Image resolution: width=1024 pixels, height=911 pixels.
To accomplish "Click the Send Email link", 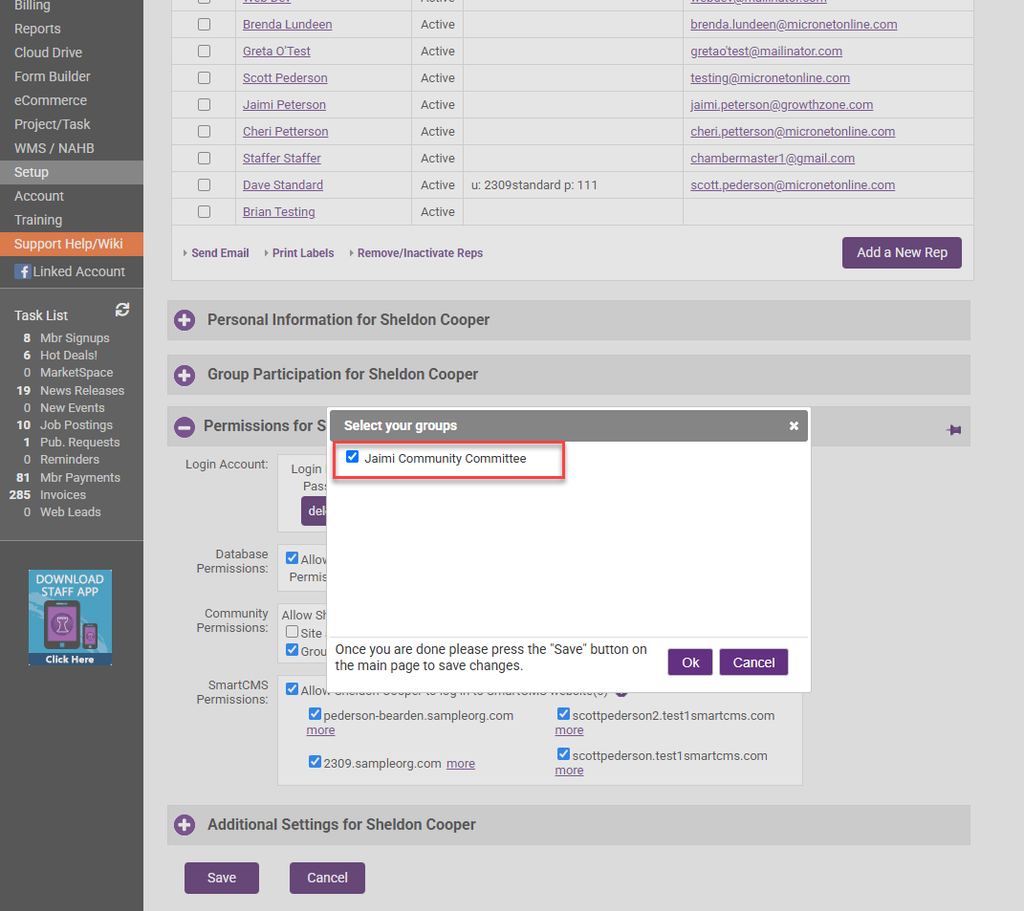I will click(x=219, y=253).
